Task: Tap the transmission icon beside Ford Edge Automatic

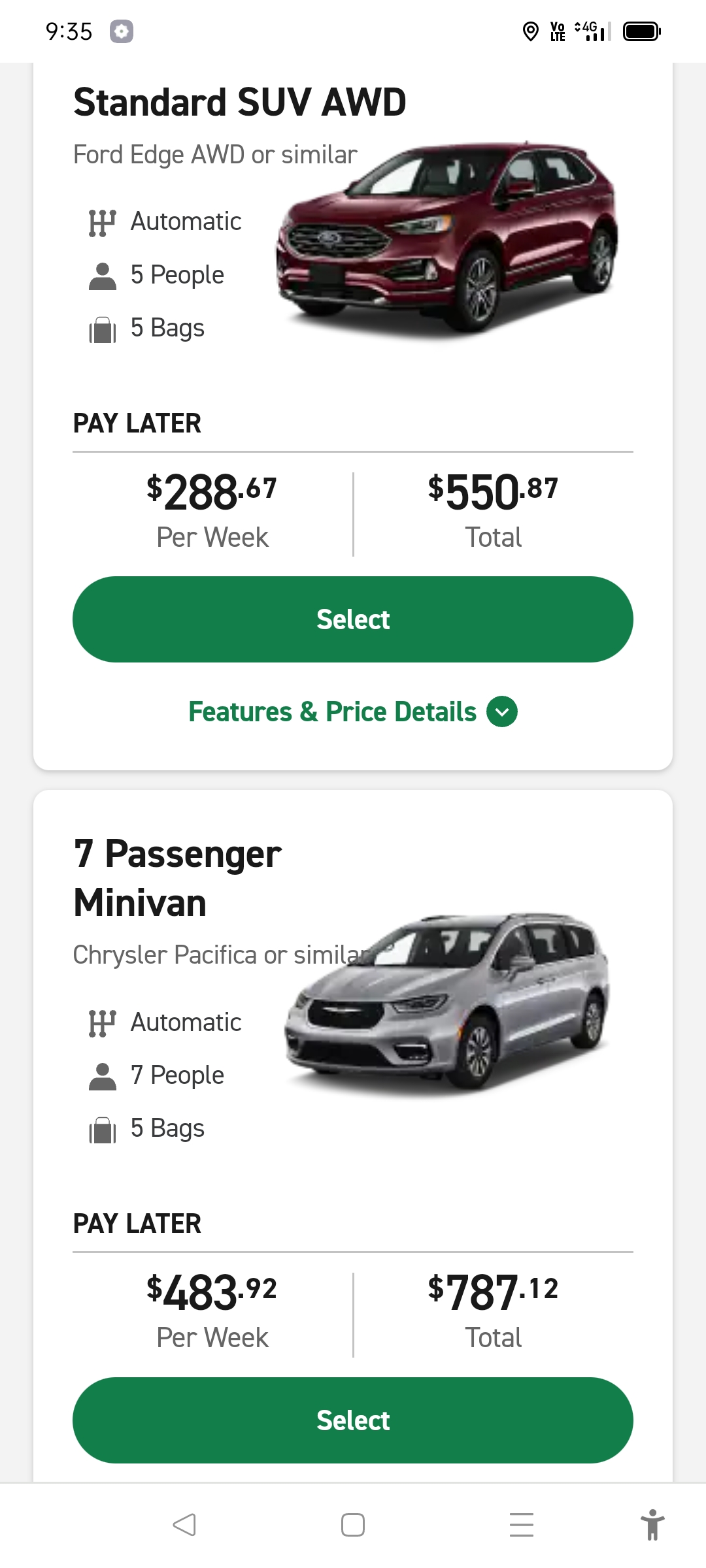Action: 102,223
